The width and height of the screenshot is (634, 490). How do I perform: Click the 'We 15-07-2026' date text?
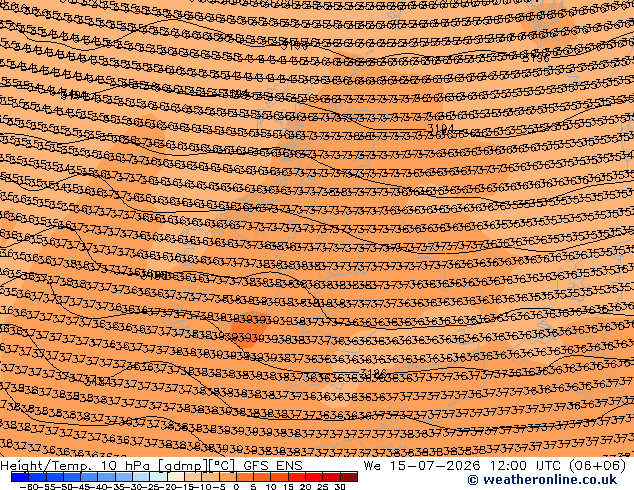(x=422, y=466)
